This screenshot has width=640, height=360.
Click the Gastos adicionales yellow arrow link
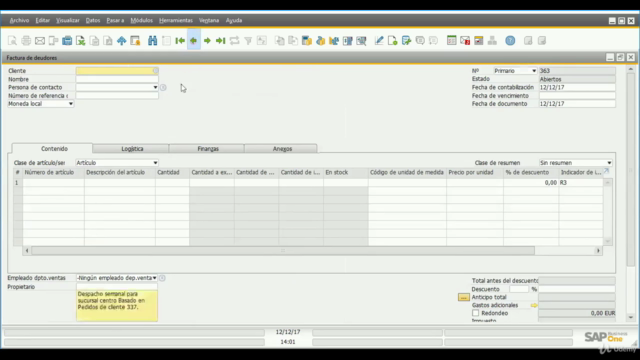click(534, 305)
